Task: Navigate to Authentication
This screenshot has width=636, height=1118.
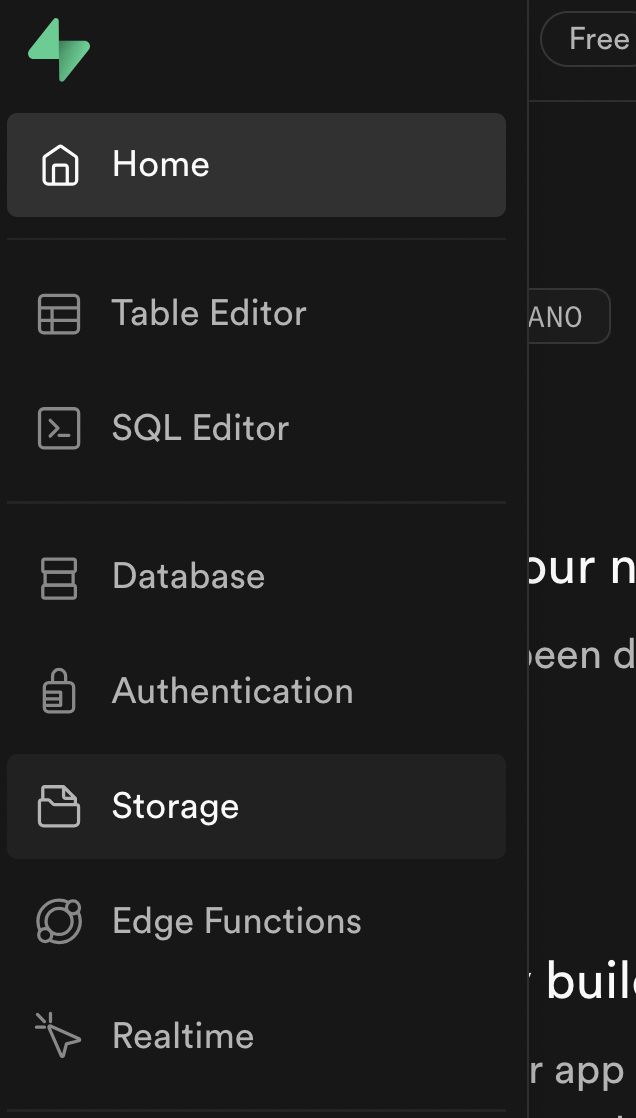Action: (233, 691)
